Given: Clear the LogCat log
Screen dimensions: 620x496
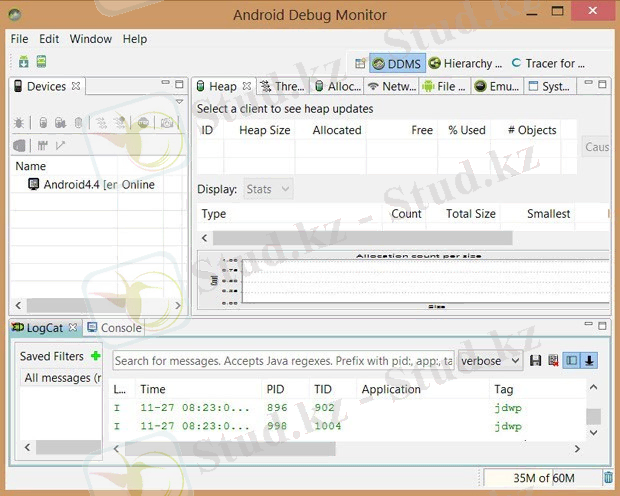Looking at the screenshot, I should 553,361.
